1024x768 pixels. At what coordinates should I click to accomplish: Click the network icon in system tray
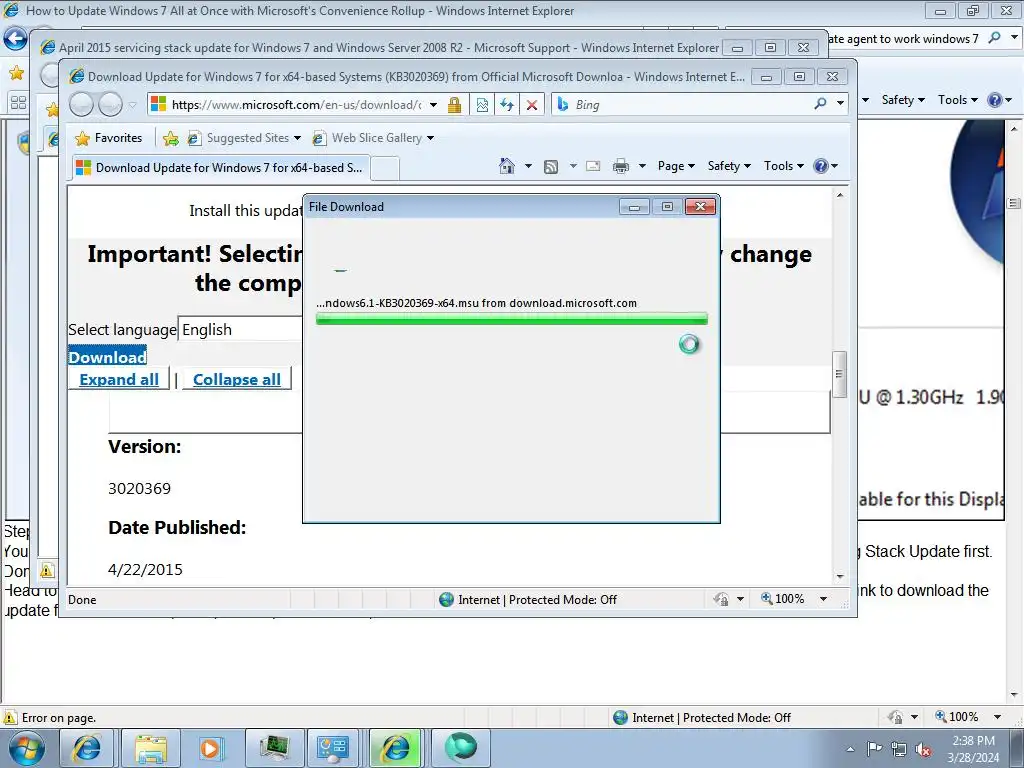[x=899, y=750]
